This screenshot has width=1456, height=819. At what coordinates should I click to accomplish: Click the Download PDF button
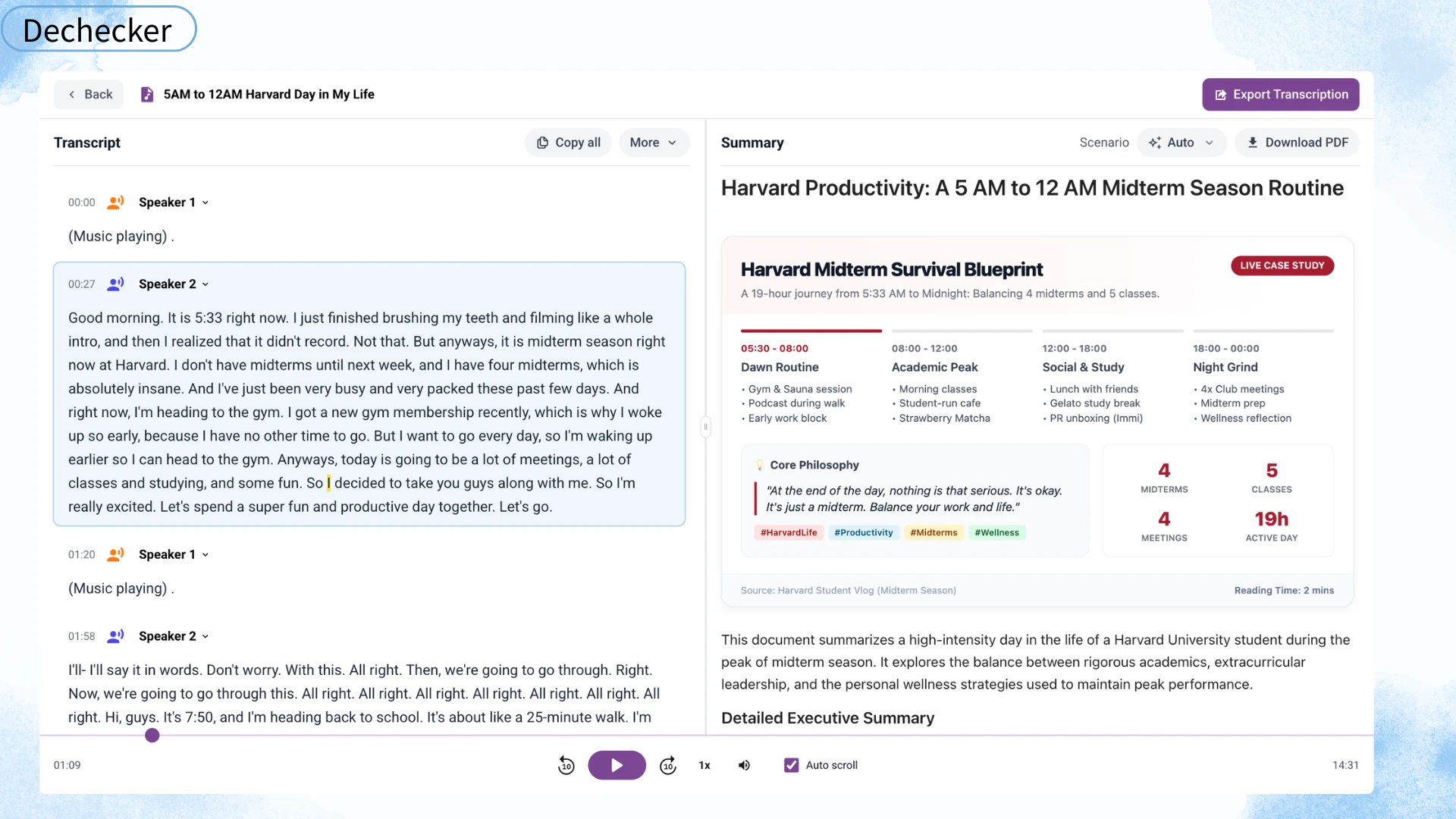tap(1297, 143)
